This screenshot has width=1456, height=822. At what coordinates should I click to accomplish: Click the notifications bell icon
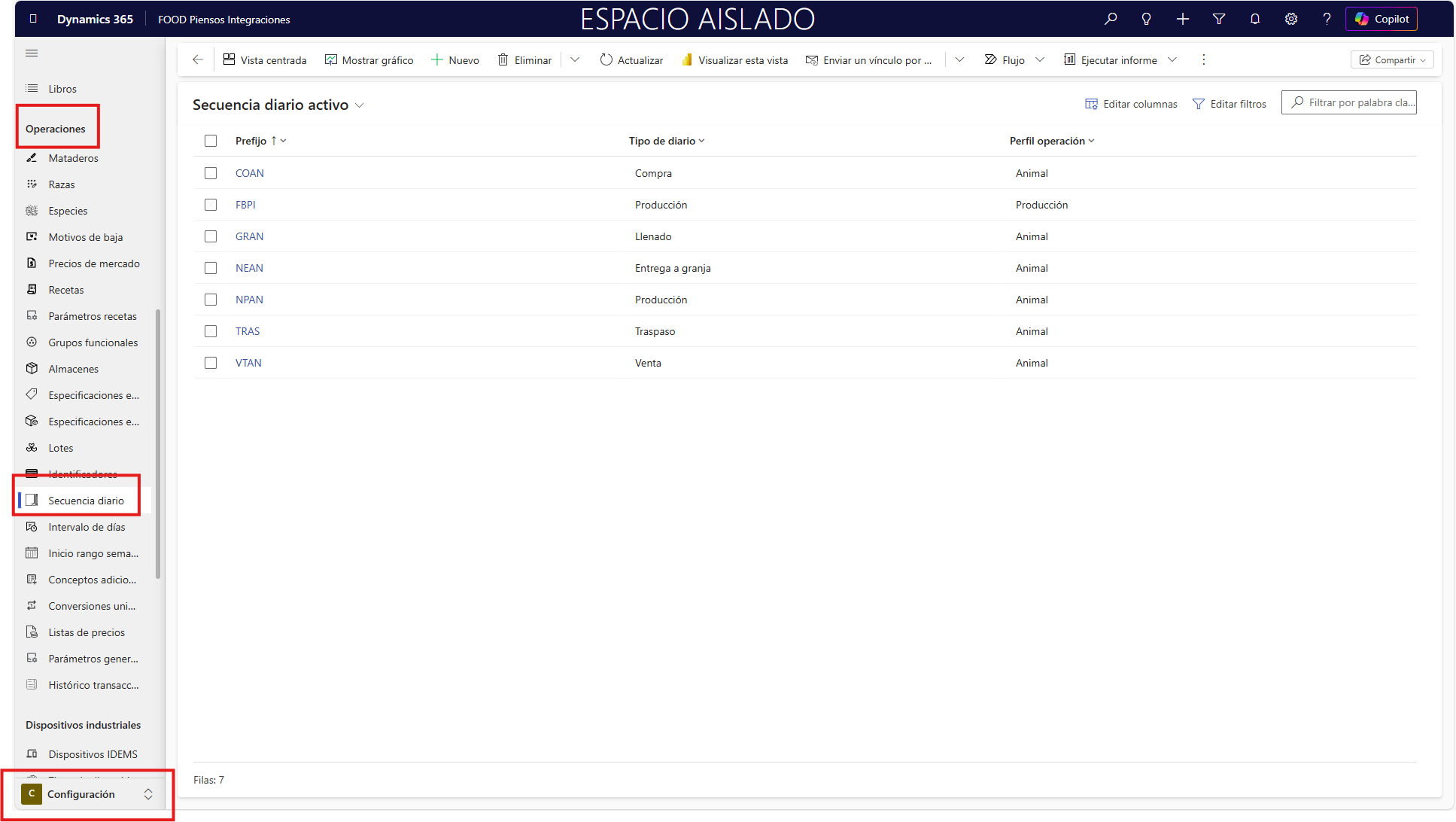(1255, 19)
